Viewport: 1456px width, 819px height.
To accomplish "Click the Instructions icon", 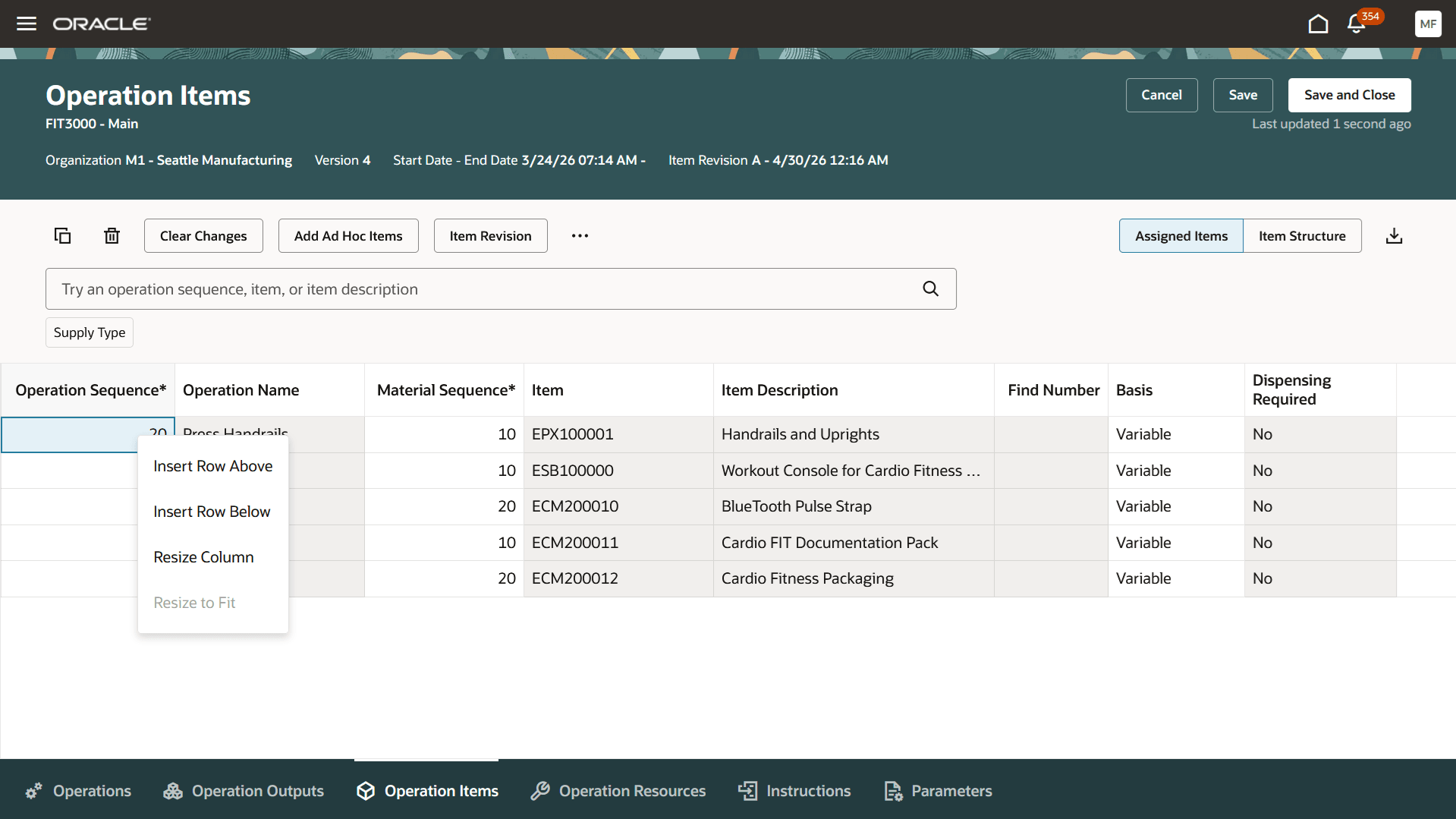I will (747, 791).
